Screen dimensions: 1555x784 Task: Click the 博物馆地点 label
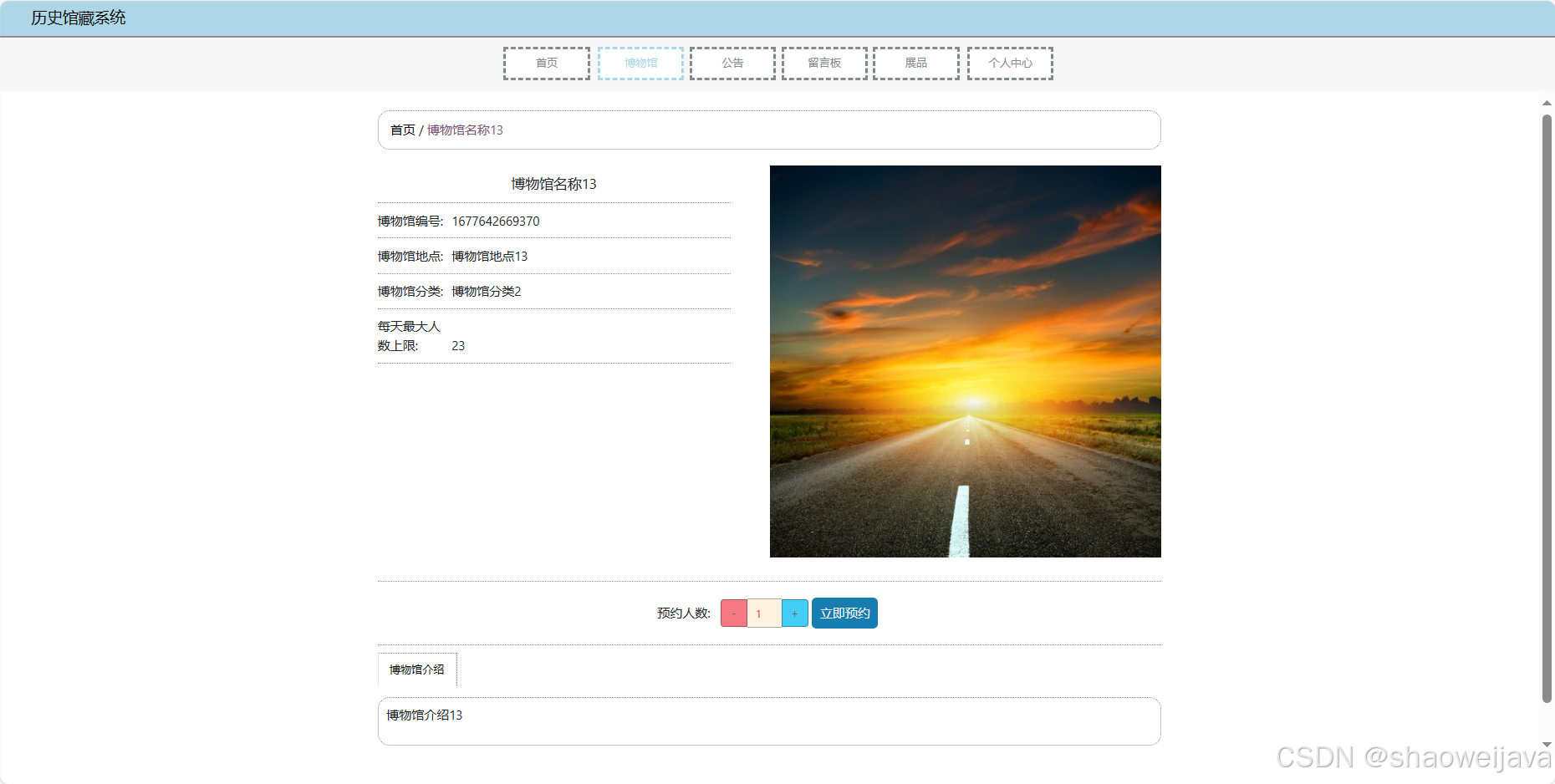(410, 257)
